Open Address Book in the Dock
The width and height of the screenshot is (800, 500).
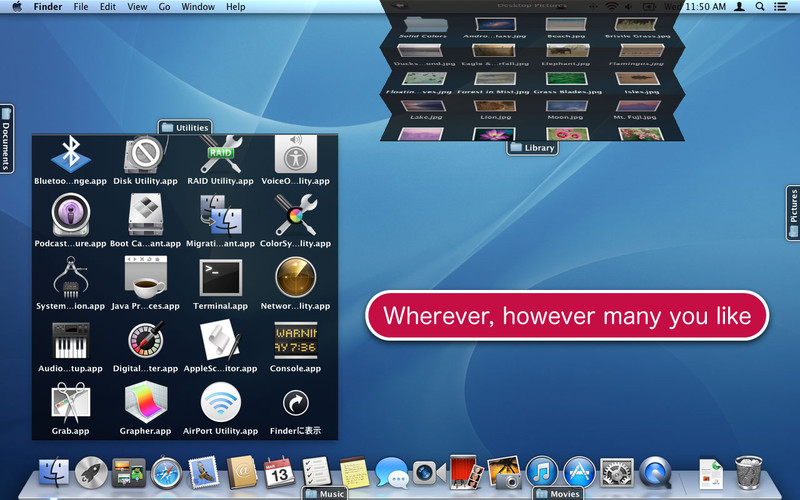pos(242,472)
